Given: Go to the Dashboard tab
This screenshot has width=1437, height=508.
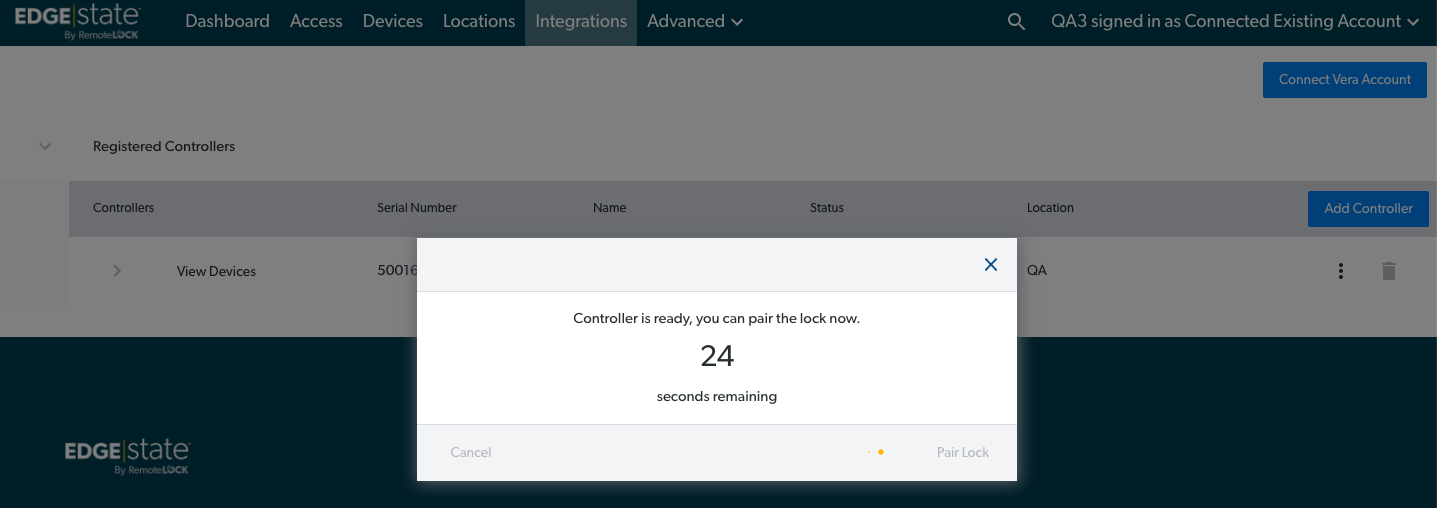Looking at the screenshot, I should coord(227,22).
